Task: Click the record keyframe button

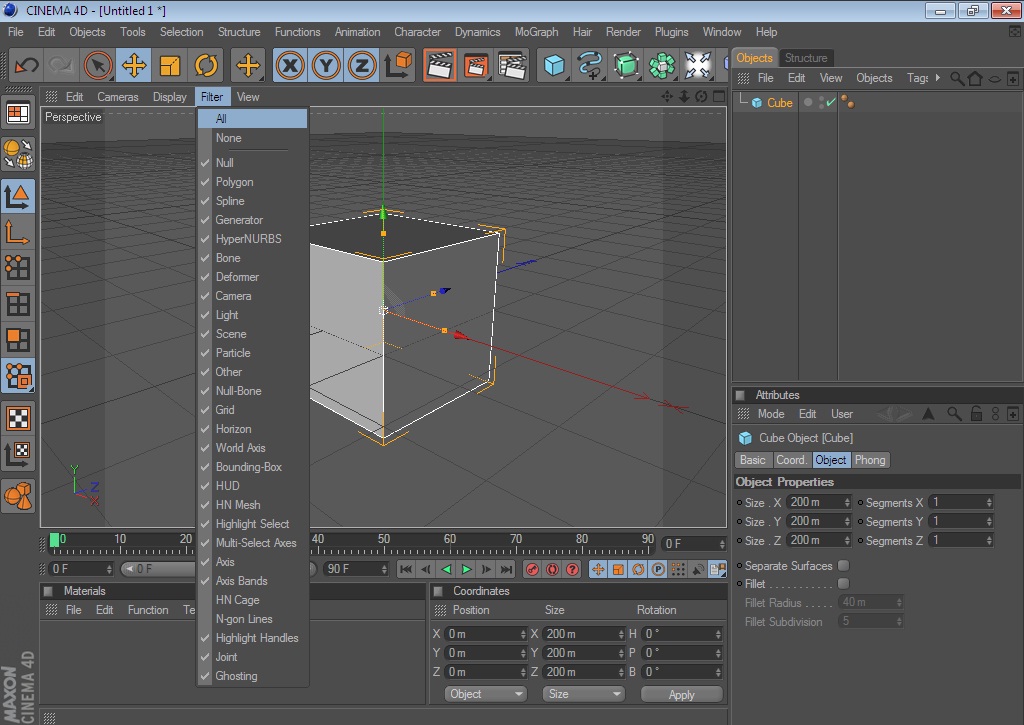Action: (532, 570)
